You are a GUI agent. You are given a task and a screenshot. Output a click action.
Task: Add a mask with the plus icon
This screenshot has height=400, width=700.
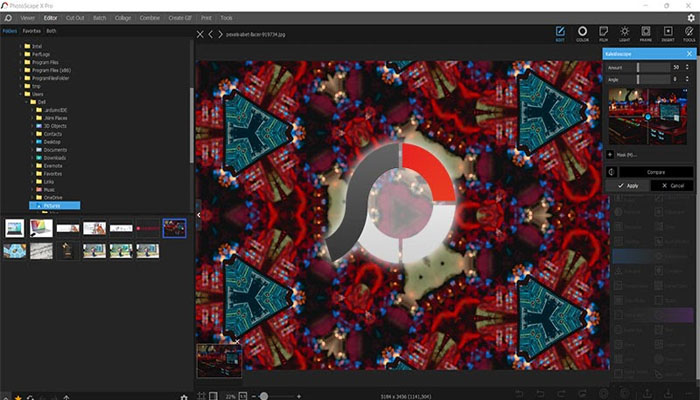tap(610, 154)
